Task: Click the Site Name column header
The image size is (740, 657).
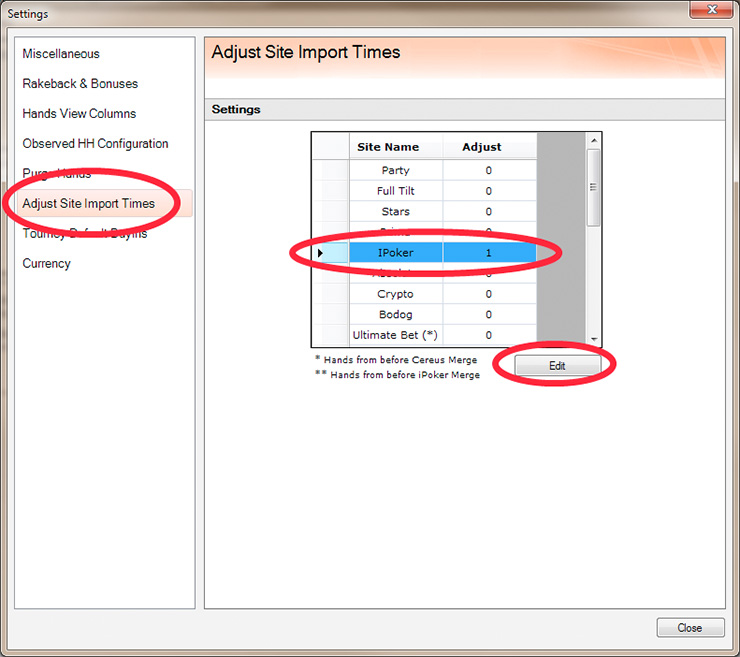Action: [395, 147]
